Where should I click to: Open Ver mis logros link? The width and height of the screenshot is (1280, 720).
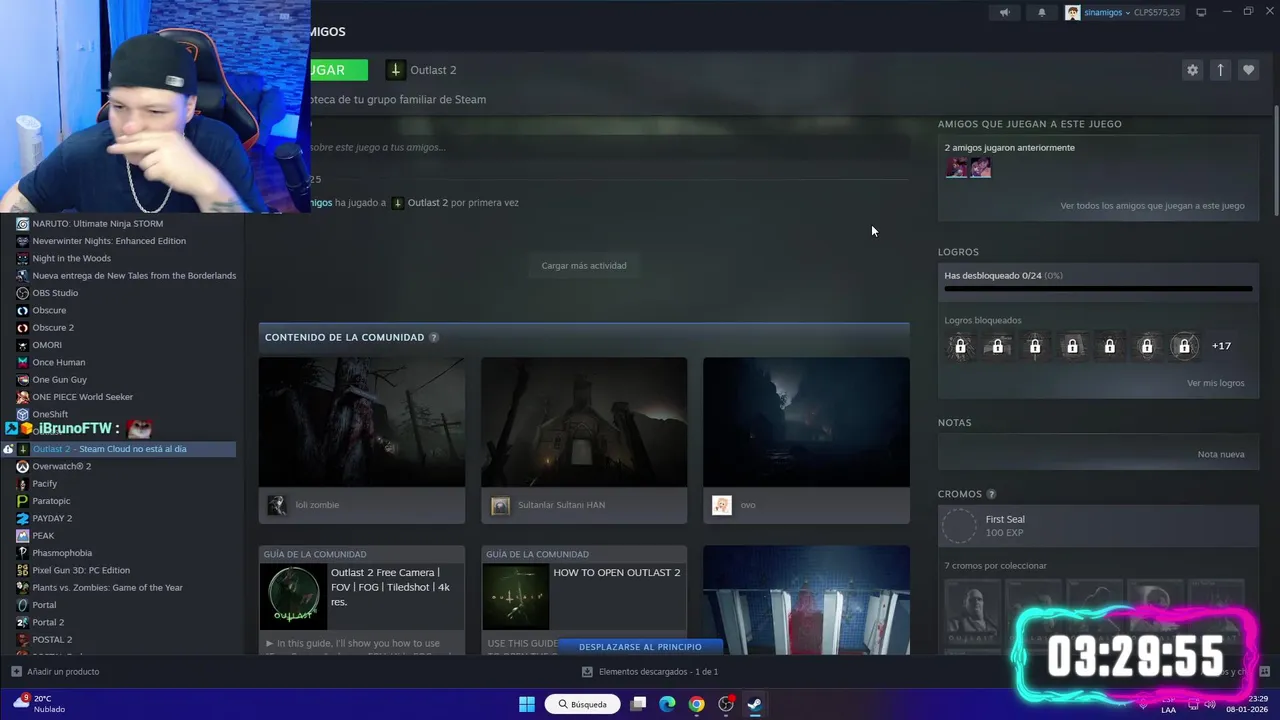(1215, 383)
